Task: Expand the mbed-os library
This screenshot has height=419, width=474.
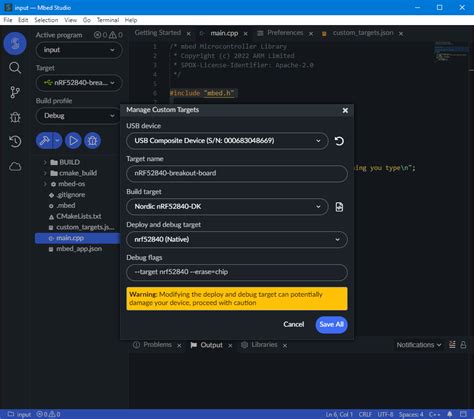Action: coord(45,184)
